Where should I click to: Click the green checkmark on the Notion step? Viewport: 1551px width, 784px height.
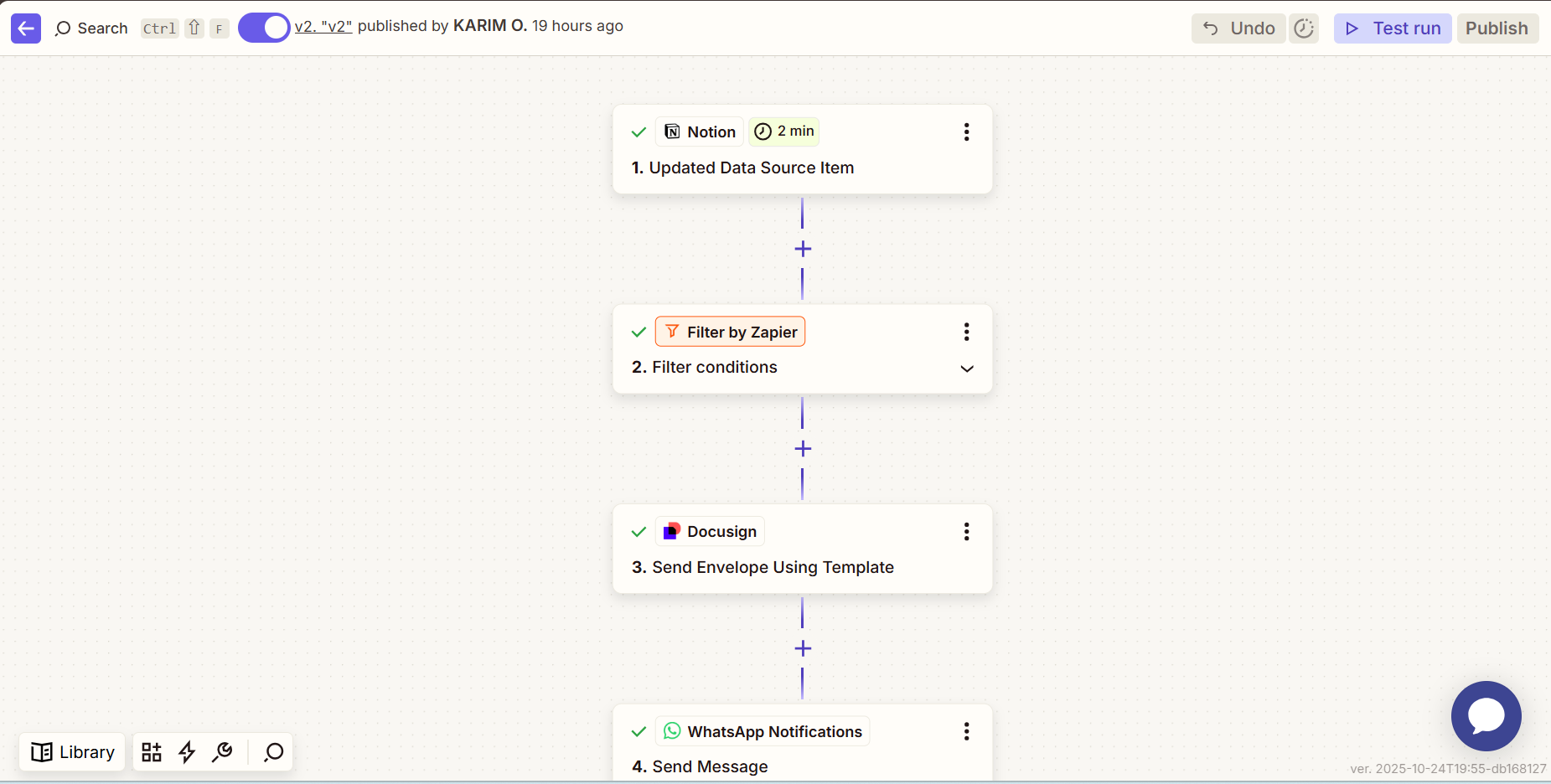(638, 132)
